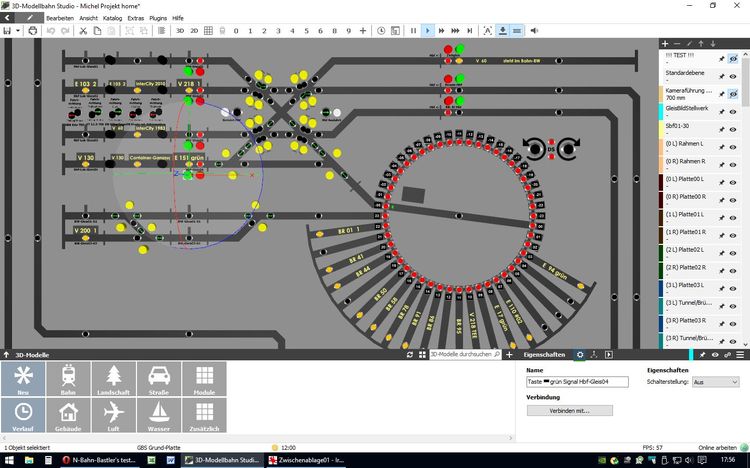Click the Save icon in the toolbar
This screenshot has height=468, width=750.
point(7,31)
